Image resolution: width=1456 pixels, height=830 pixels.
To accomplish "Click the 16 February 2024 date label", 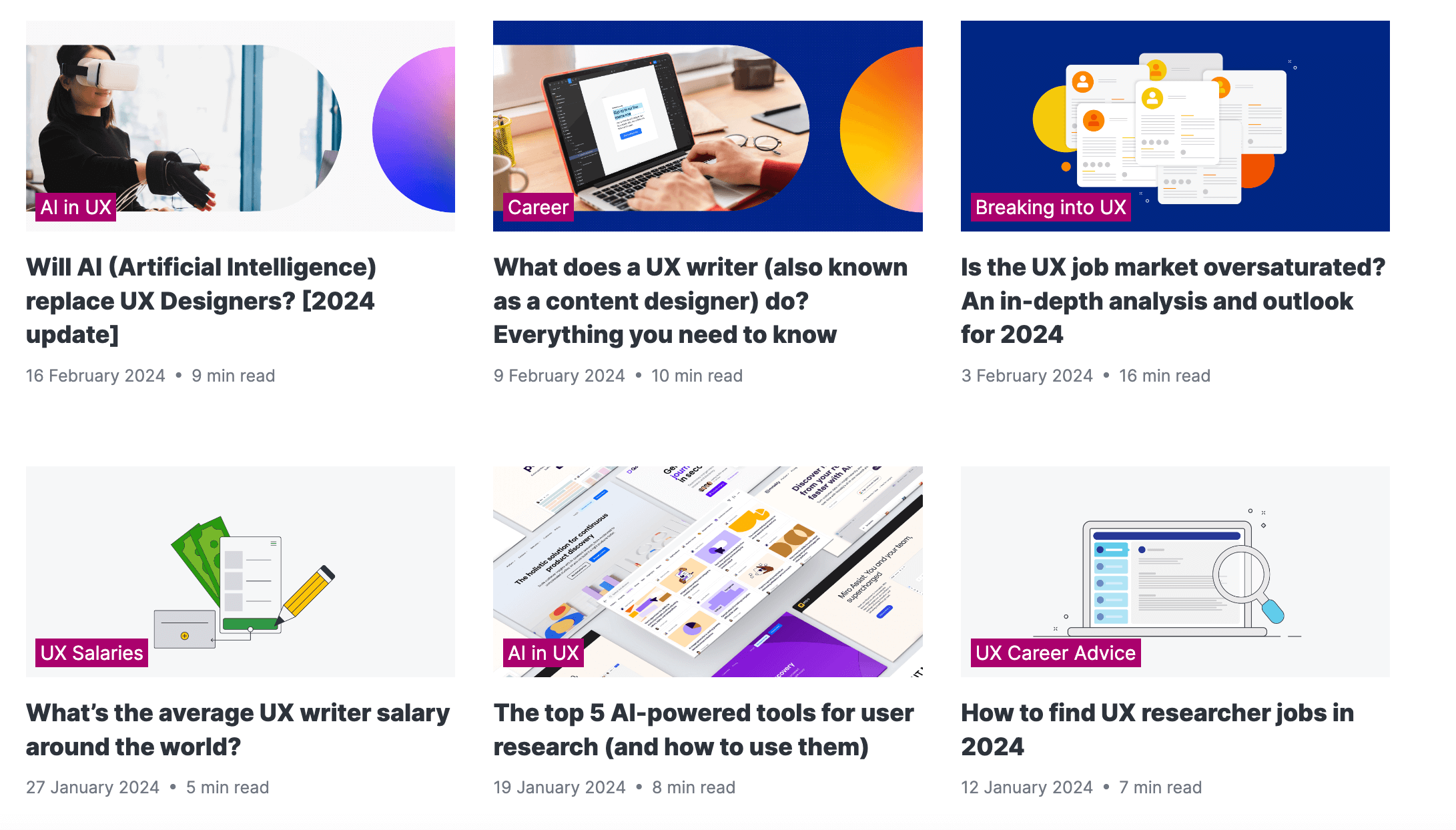I will coord(95,376).
